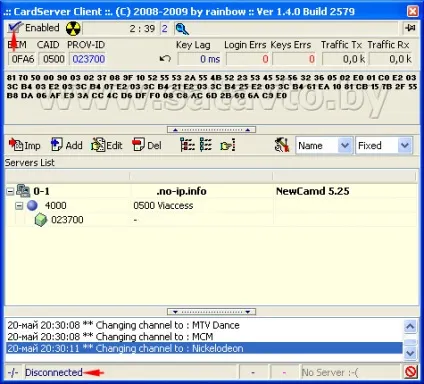This screenshot has width=424, height=384.
Task: Click the Keys Errs counter
Action: 294,59
